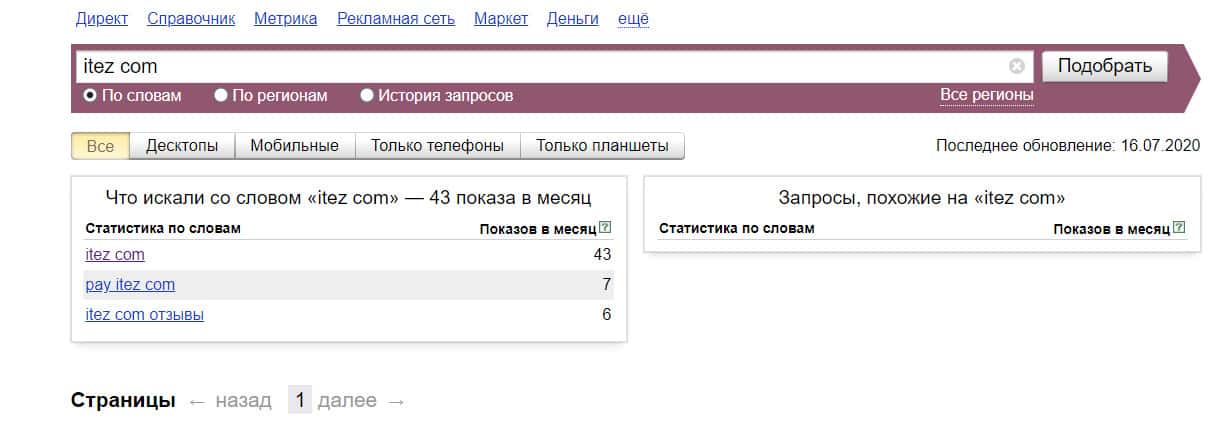Go to the next page via 'далее'
The height and width of the screenshot is (446, 1229).
coord(347,401)
